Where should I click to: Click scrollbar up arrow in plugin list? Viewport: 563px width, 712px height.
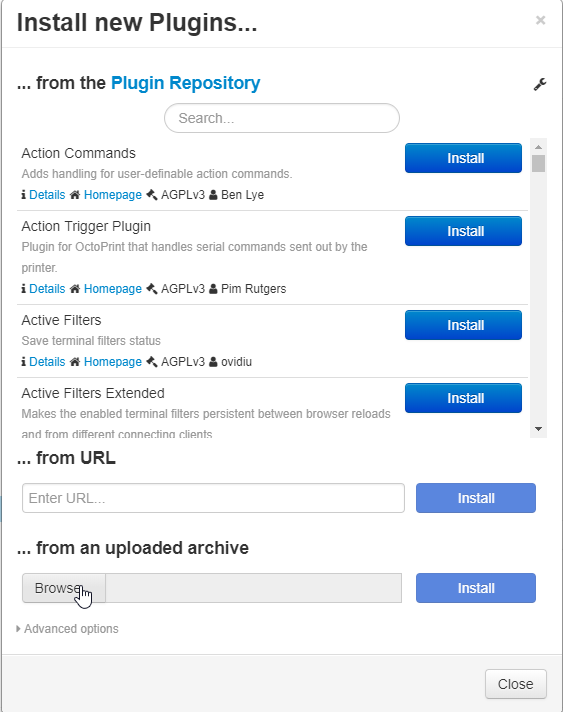pos(538,147)
